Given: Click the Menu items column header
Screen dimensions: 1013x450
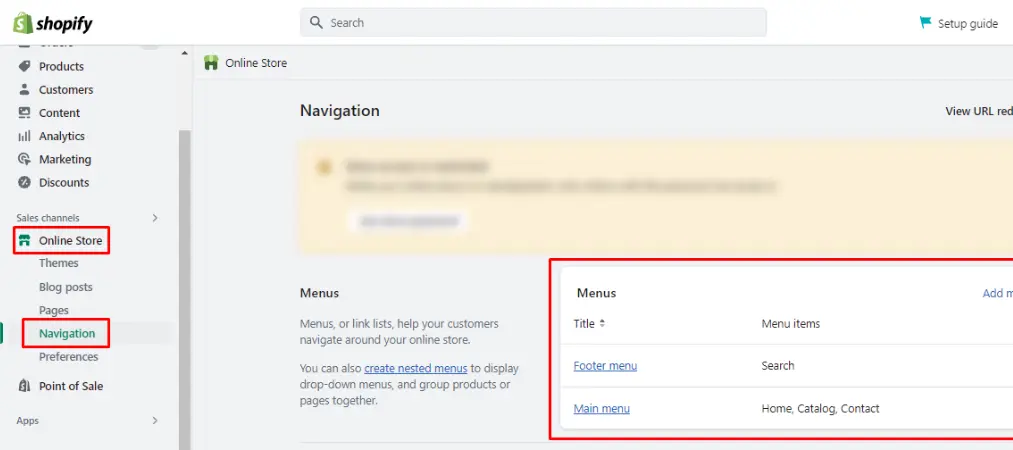Looking at the screenshot, I should 791,323.
